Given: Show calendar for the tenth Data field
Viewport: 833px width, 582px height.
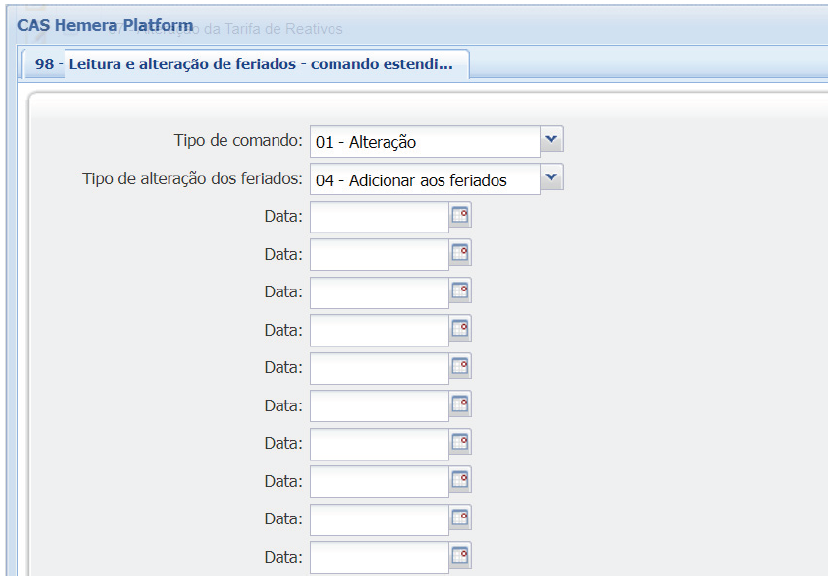Looking at the screenshot, I should click(x=460, y=557).
